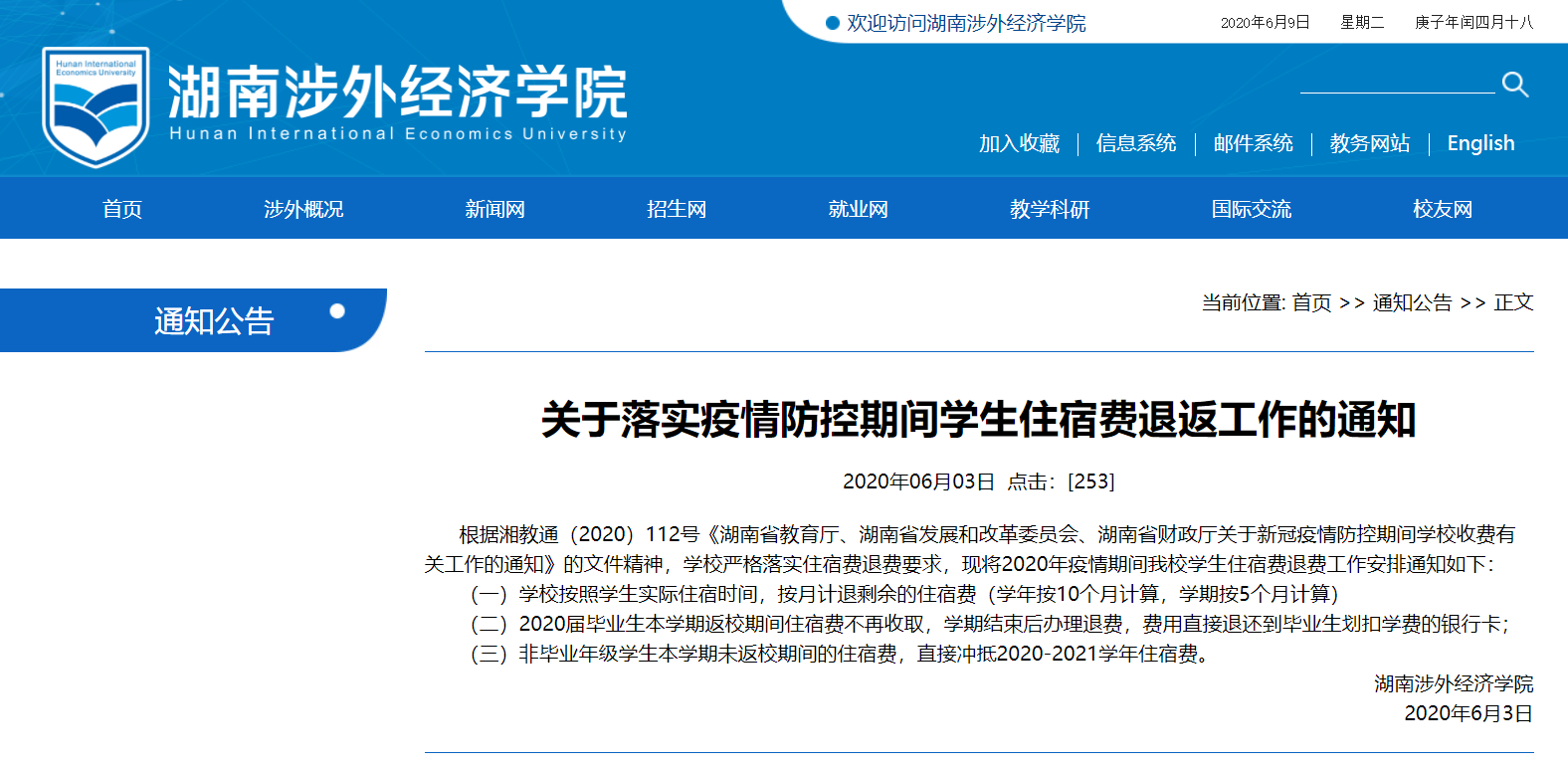Click the 湖南涉外经济学院 header title

click(x=397, y=92)
